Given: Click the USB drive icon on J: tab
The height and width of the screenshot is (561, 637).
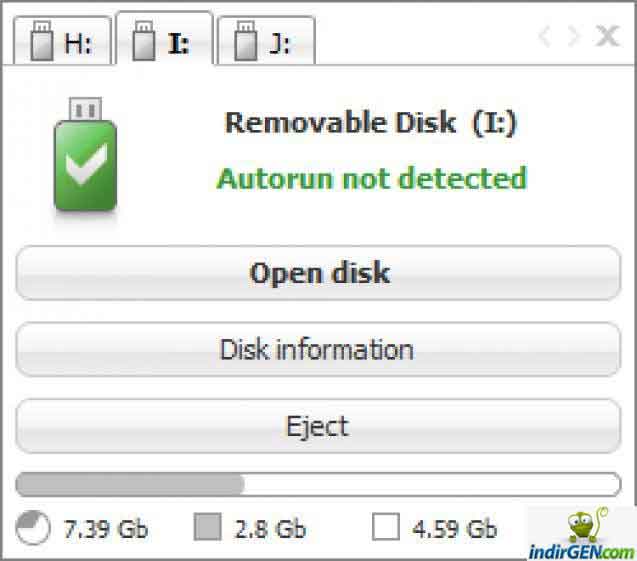Looking at the screenshot, I should (245, 41).
